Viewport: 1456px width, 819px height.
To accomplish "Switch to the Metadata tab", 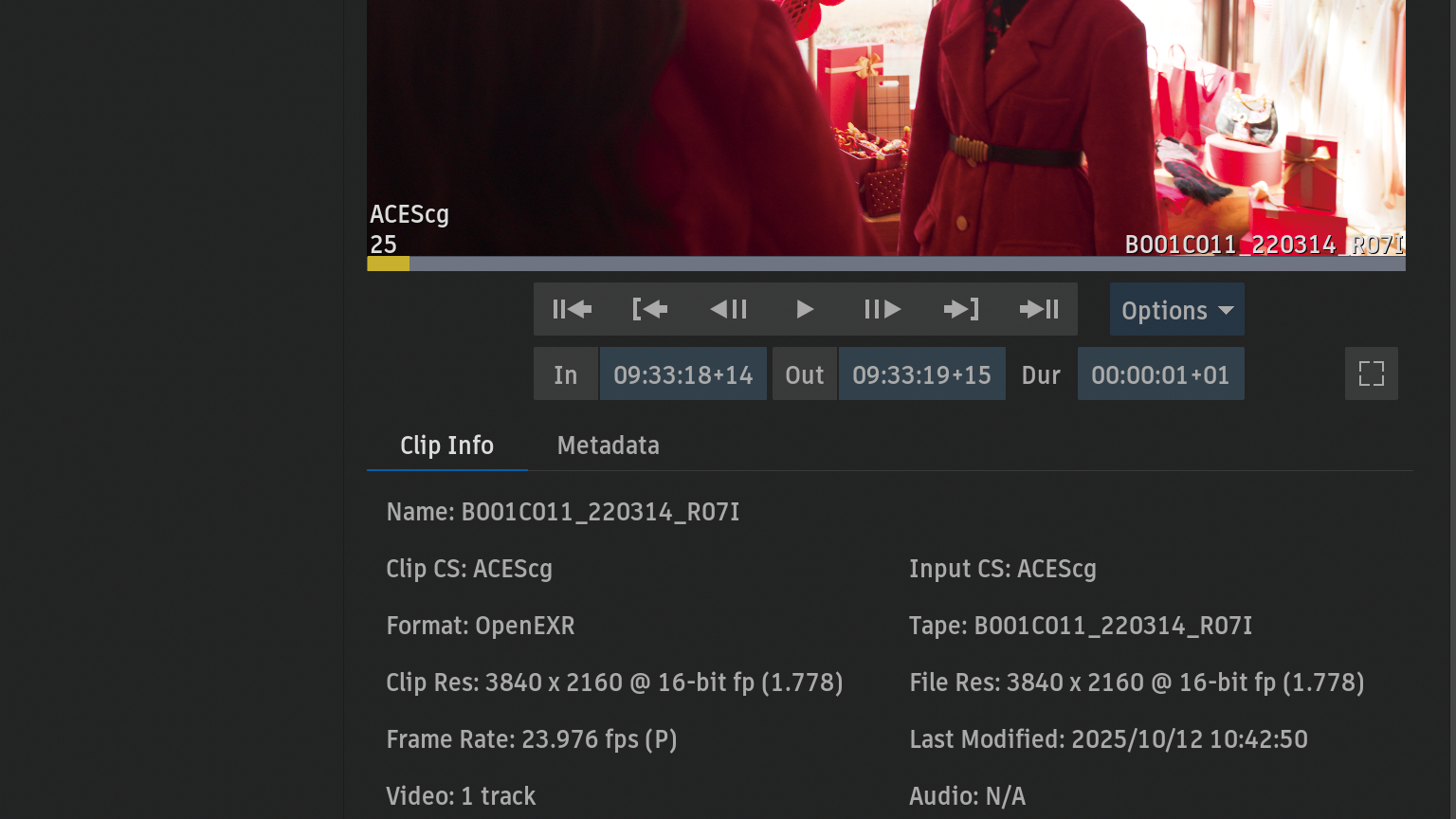I will [608, 446].
